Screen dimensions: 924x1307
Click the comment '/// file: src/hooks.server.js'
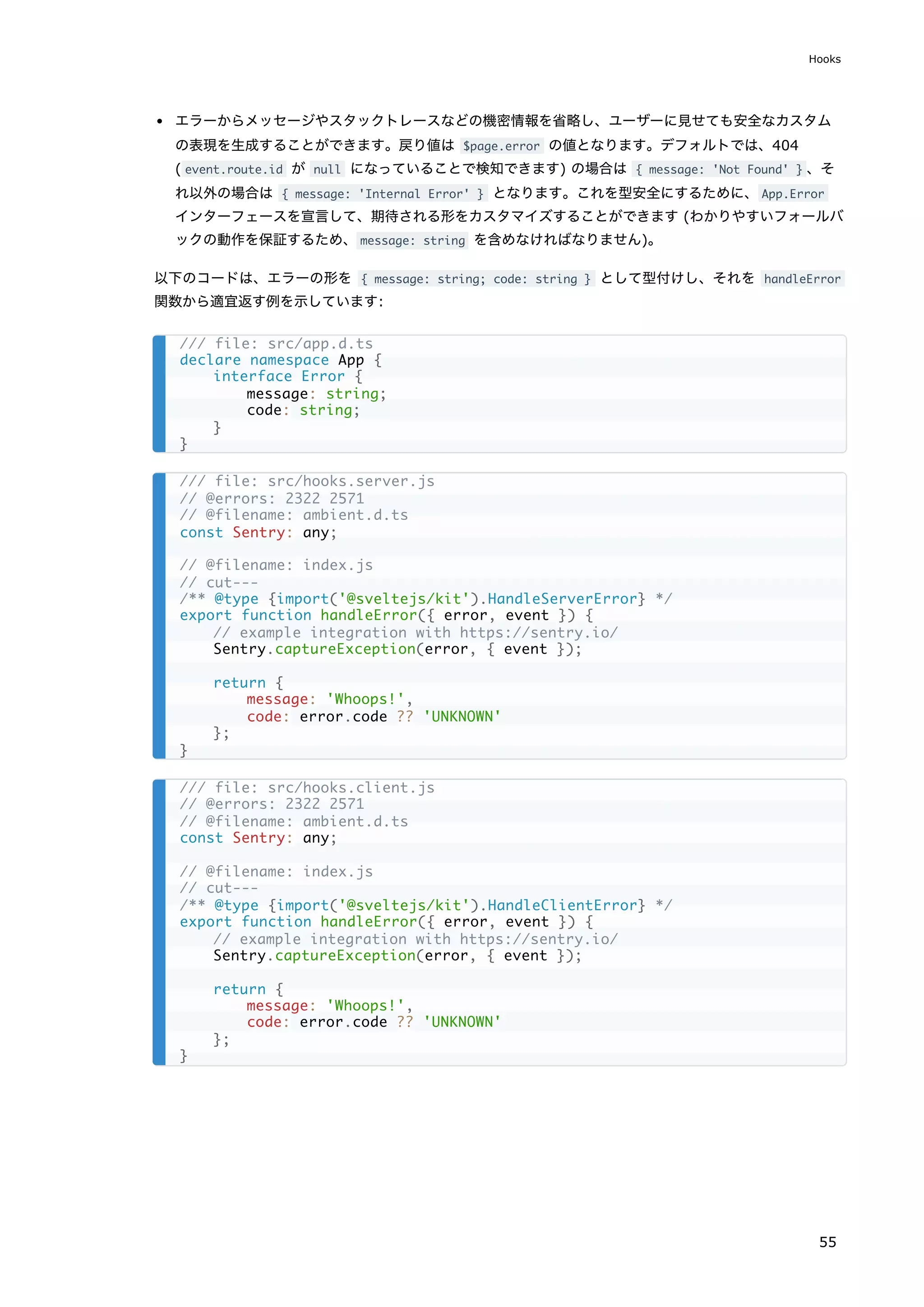tap(307, 482)
